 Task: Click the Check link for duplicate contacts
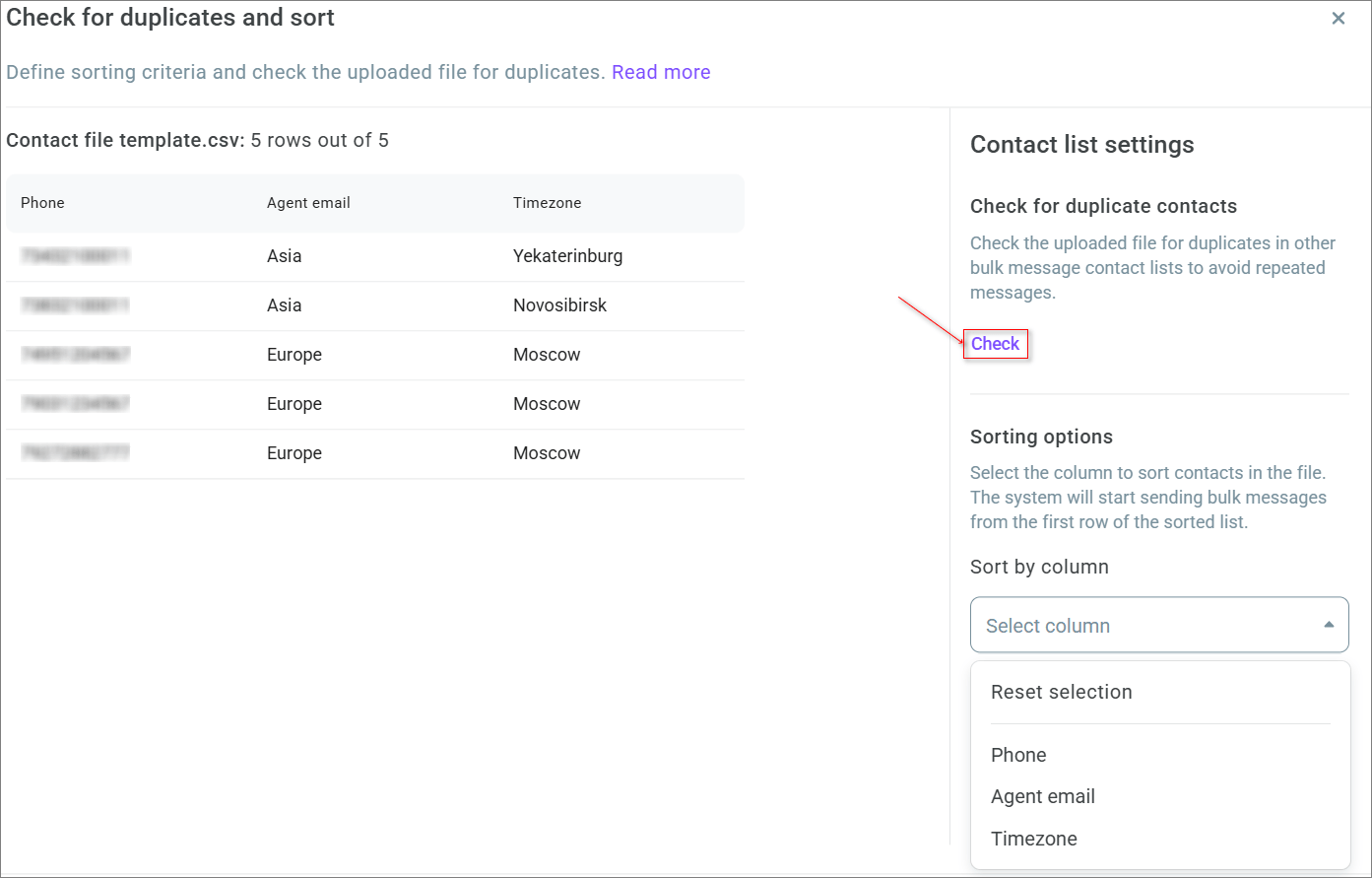coord(996,344)
